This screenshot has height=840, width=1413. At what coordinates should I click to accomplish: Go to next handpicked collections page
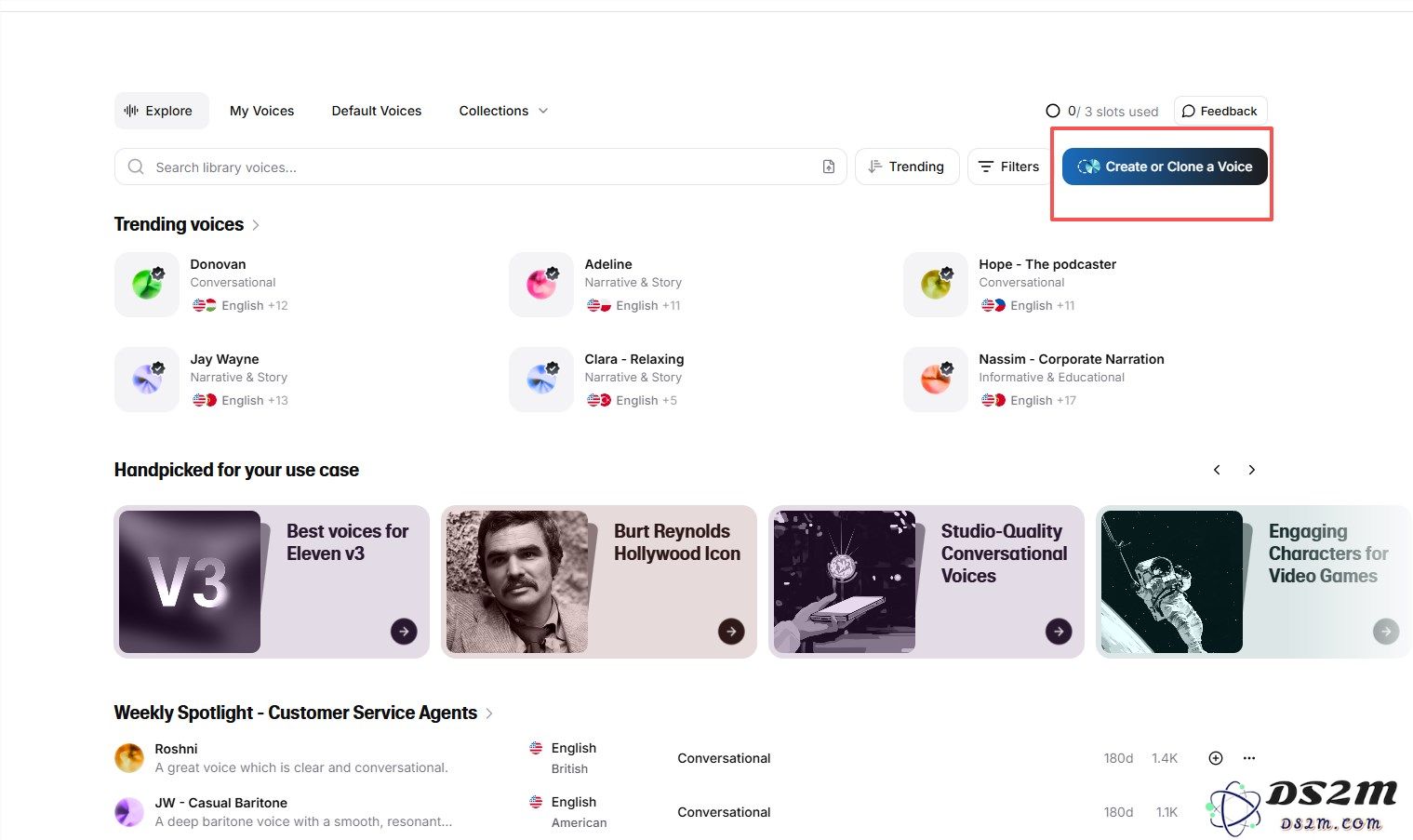point(1251,470)
